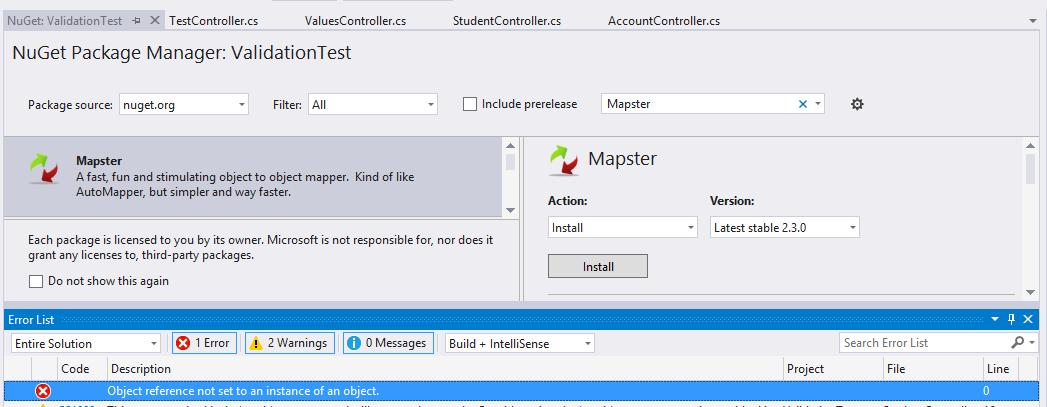Screen dimensions: 1047x407
Task: Click the Mapster package description text
Action: (245, 185)
